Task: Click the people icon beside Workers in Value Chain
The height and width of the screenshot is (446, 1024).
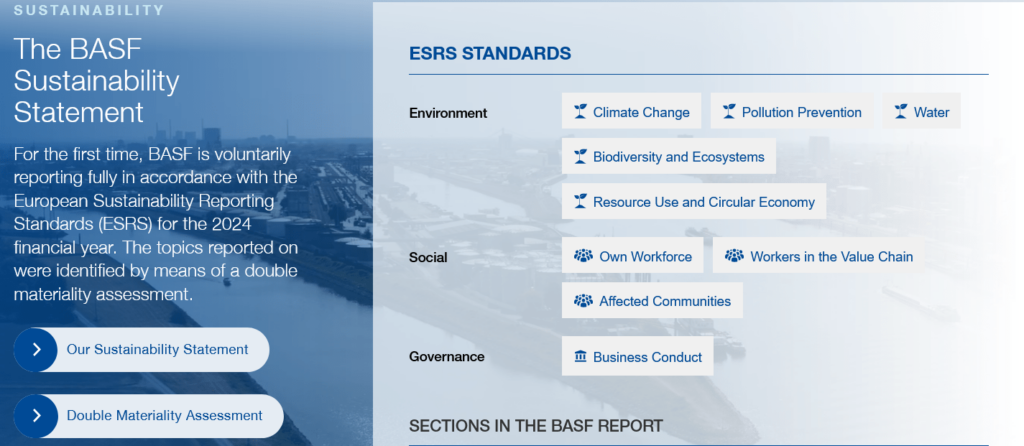Action: pyautogui.click(x=734, y=256)
